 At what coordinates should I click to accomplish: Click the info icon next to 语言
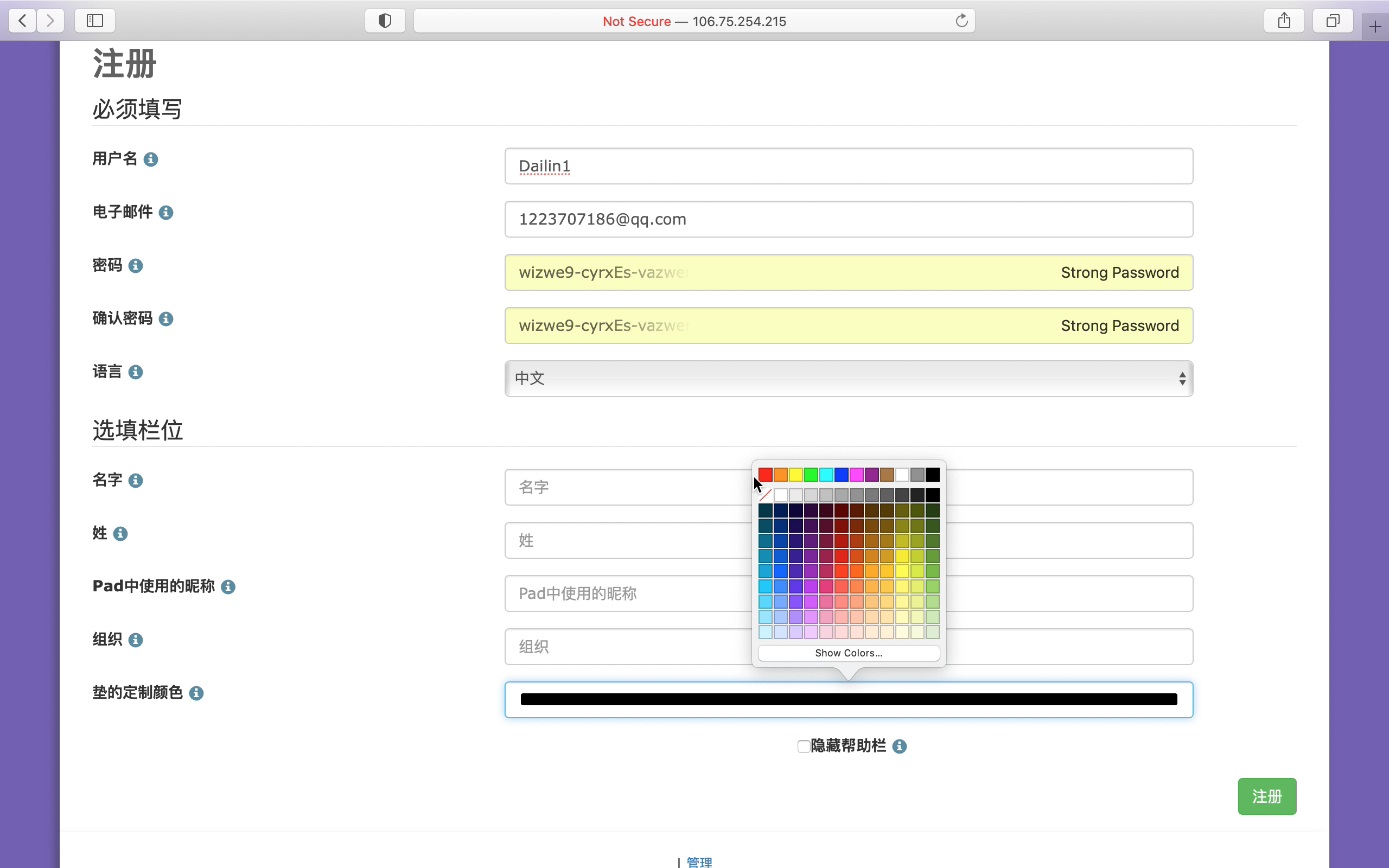coord(136,372)
